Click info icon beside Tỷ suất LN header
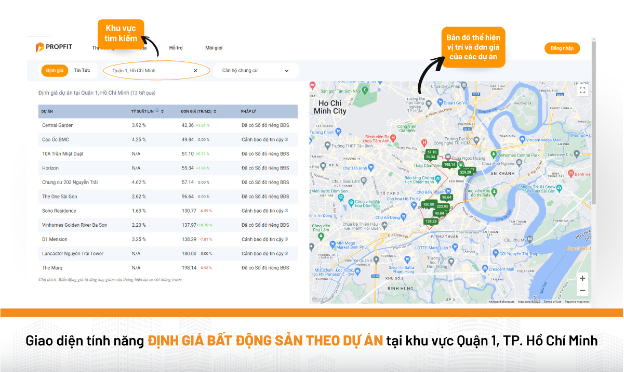The height and width of the screenshot is (372, 624). tap(157, 110)
